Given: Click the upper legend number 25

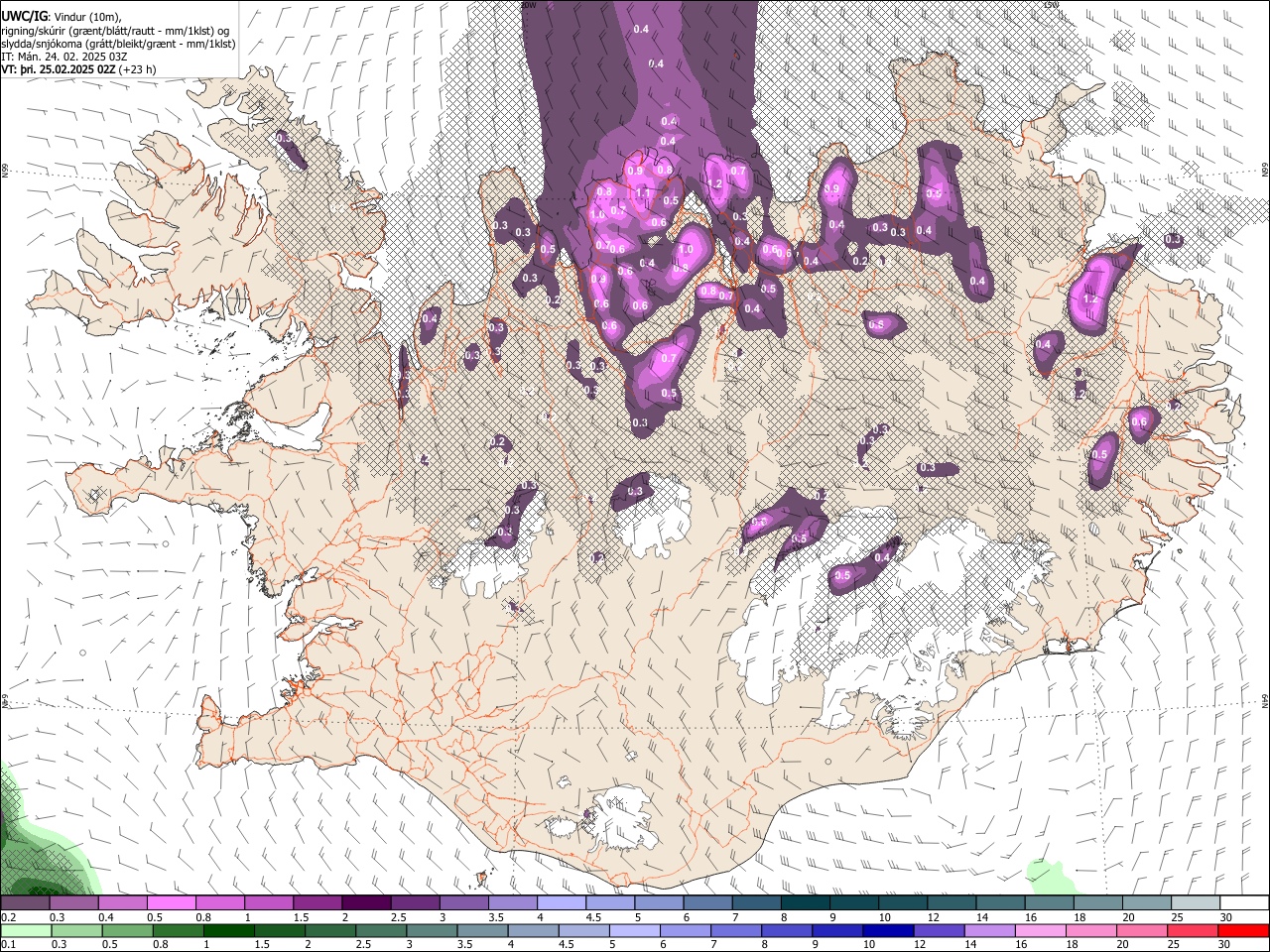Looking at the screenshot, I should 1177,917.
